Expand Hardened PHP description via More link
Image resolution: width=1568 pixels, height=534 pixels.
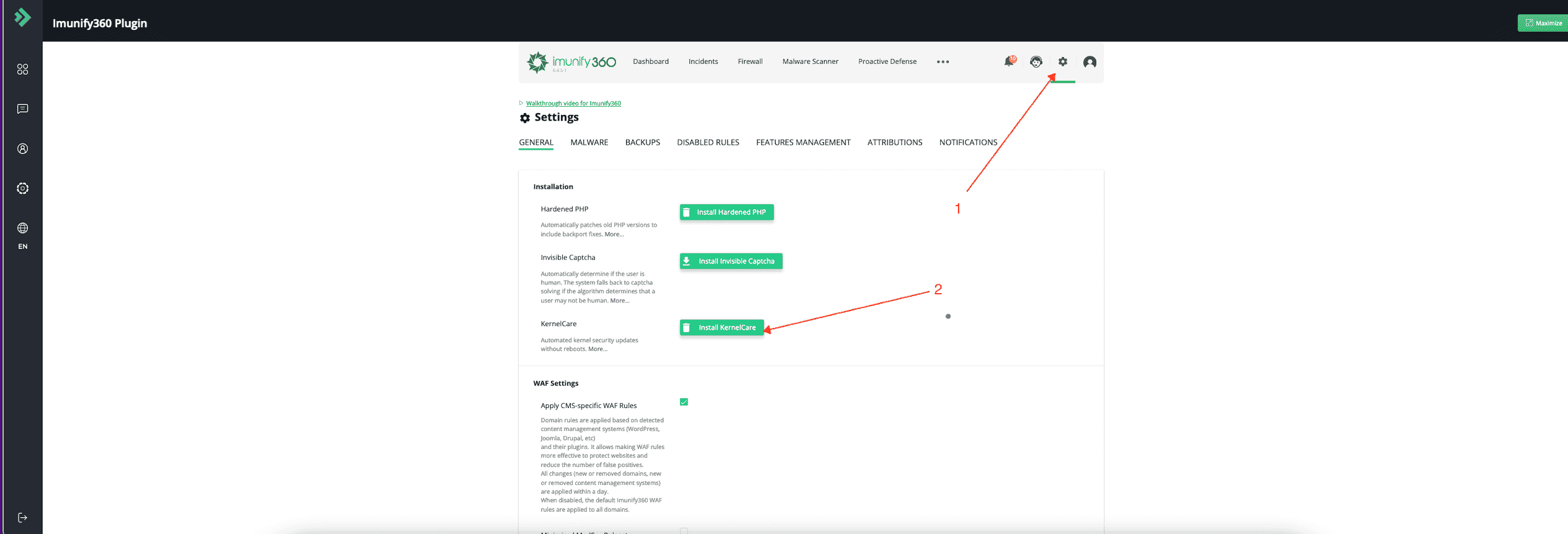(614, 234)
